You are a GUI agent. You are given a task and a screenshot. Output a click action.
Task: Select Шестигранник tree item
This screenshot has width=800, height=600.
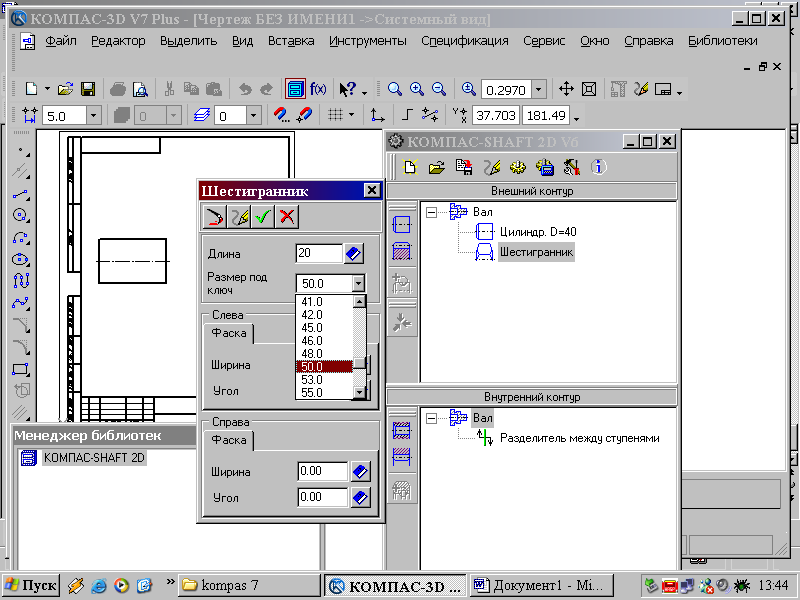[536, 252]
